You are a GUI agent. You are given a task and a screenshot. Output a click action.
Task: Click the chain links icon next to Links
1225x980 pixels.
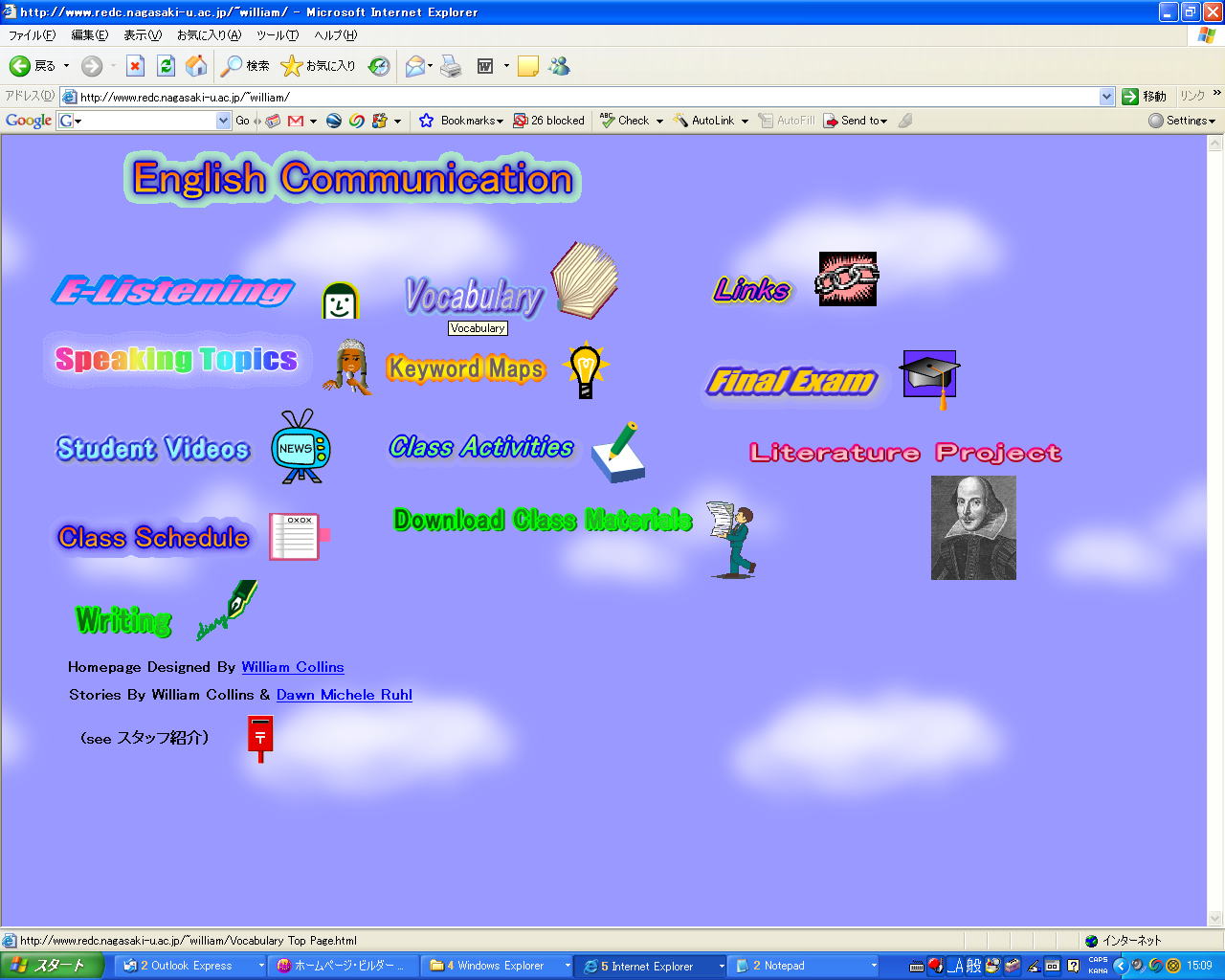847,279
